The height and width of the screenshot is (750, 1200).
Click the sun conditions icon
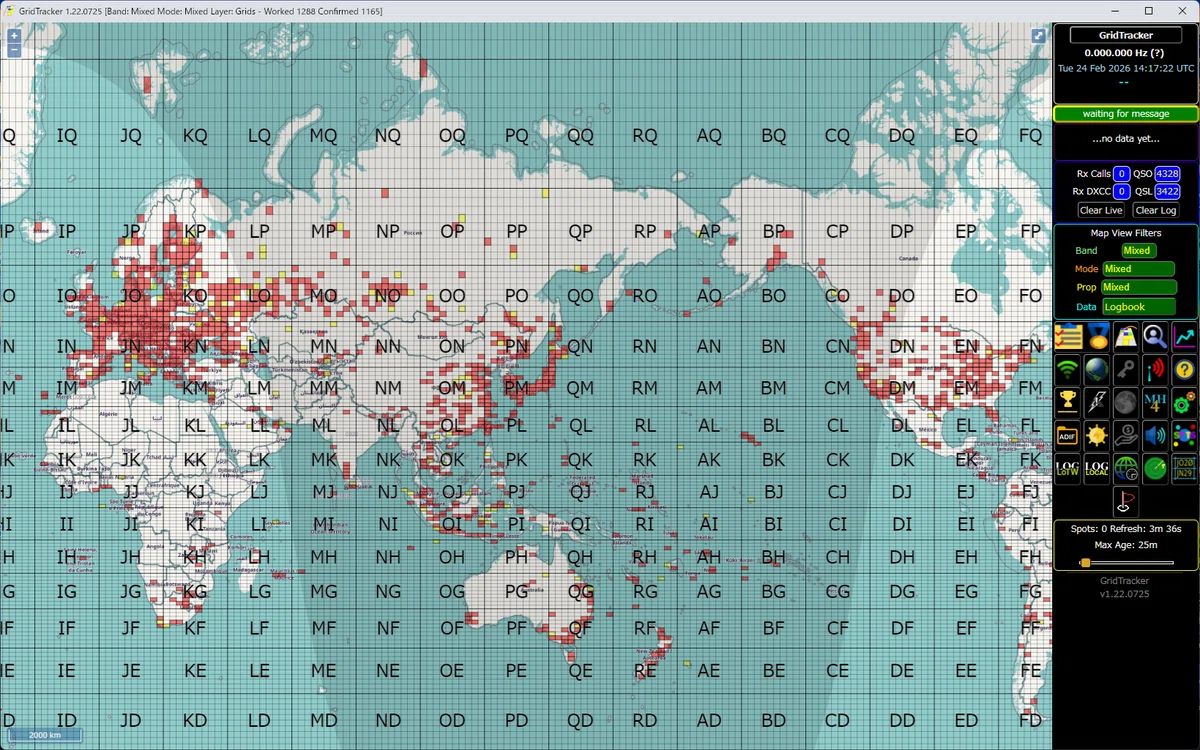pos(1097,436)
